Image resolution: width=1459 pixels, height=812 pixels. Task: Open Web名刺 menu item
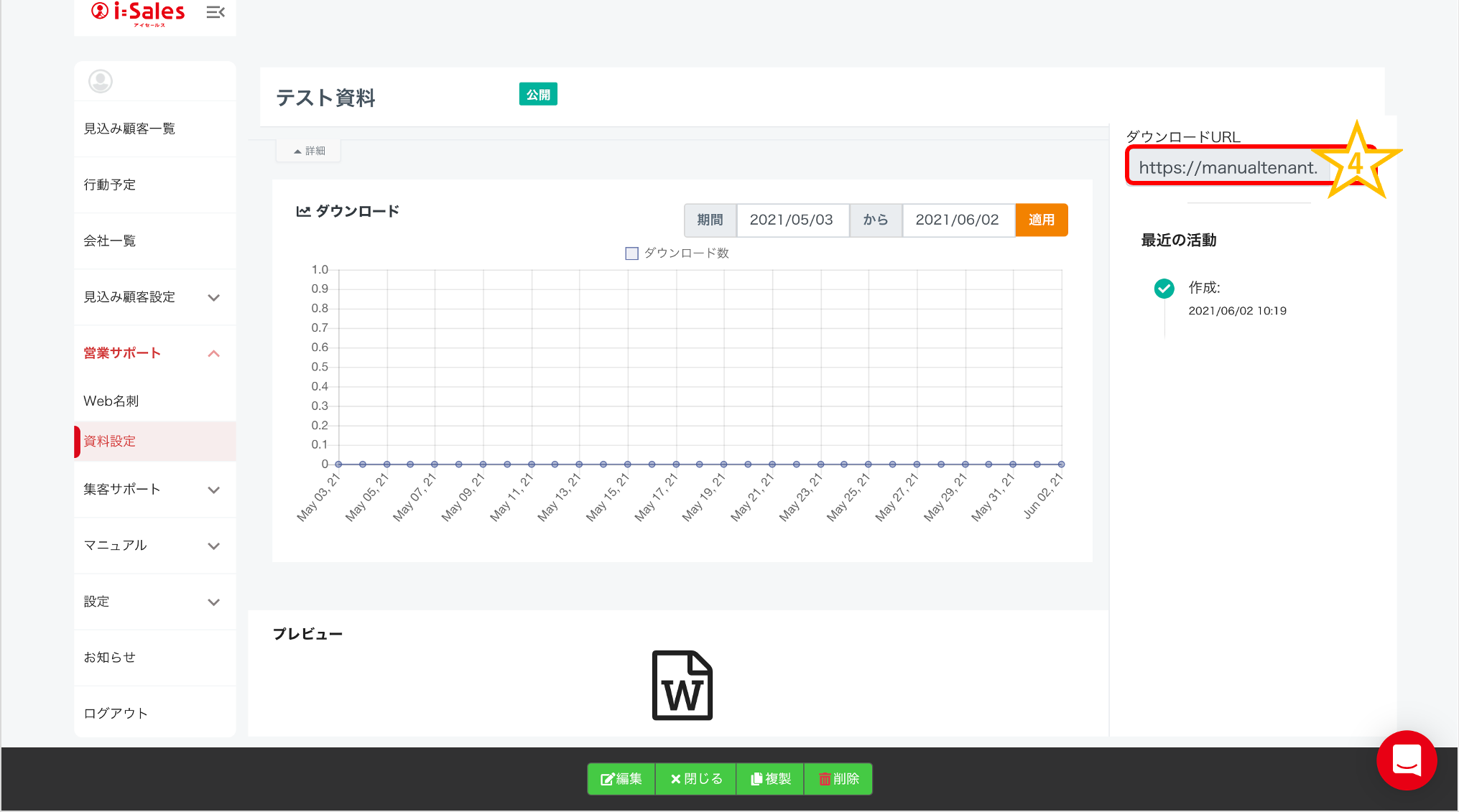coord(111,401)
